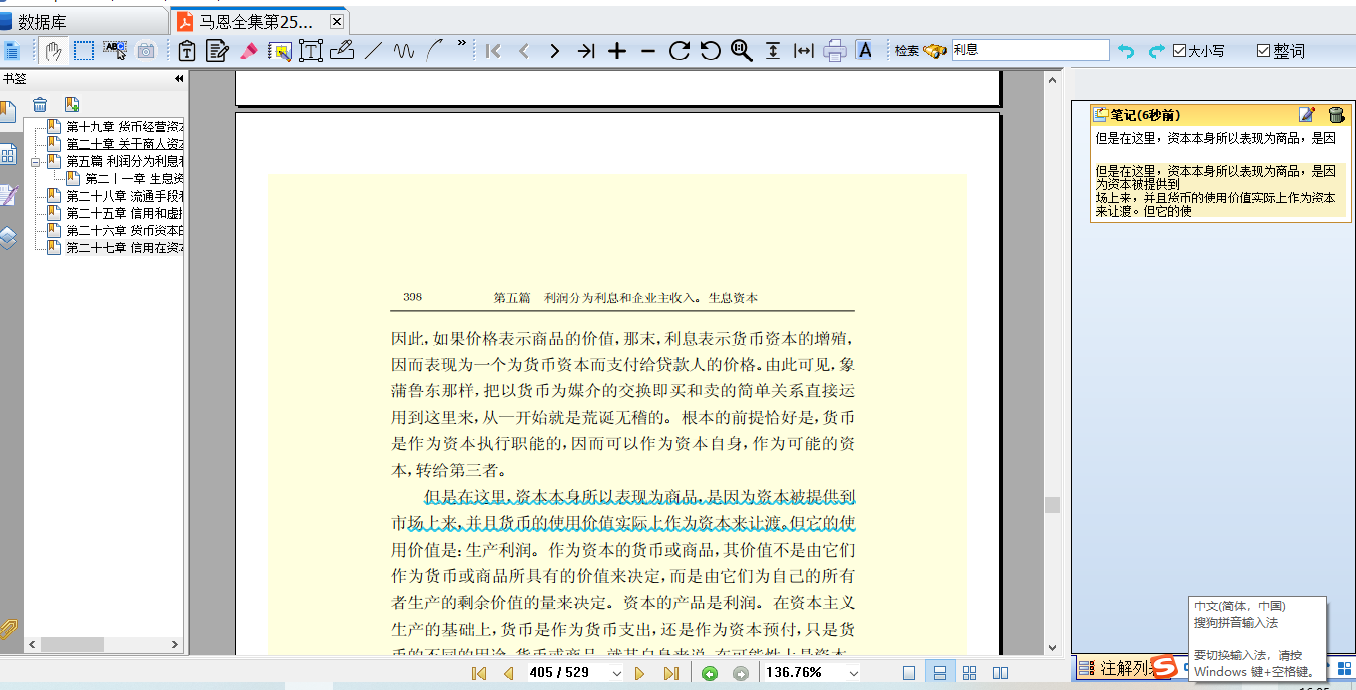
Task: Click green back navigation button
Action: (x=710, y=673)
